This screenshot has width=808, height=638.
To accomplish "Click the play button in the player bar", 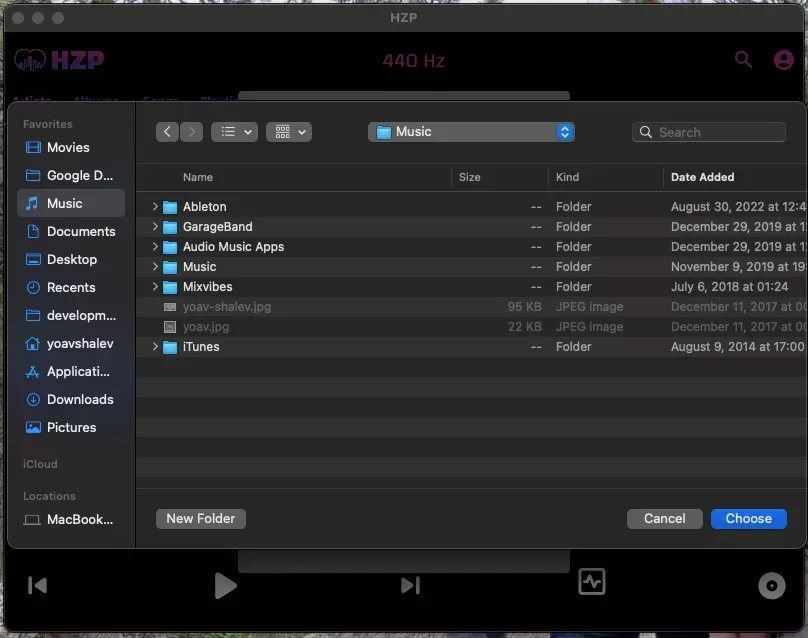I will click(x=225, y=585).
